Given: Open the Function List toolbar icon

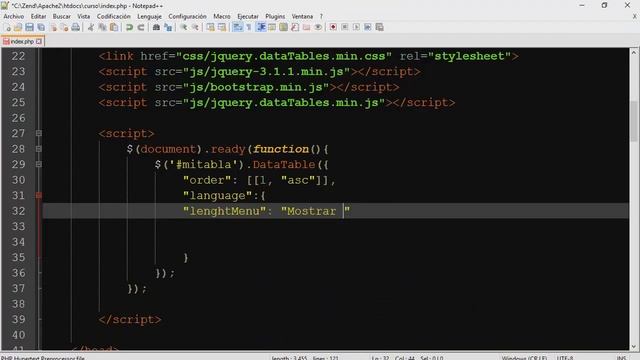Looking at the screenshot, I should (x=295, y=27).
